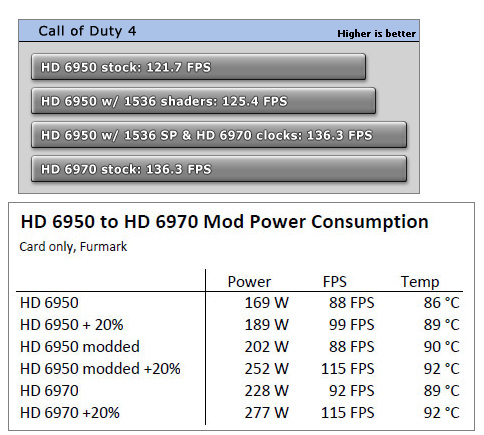Click the 252 W power value
Screen dimensions: 484x435
pos(267,369)
